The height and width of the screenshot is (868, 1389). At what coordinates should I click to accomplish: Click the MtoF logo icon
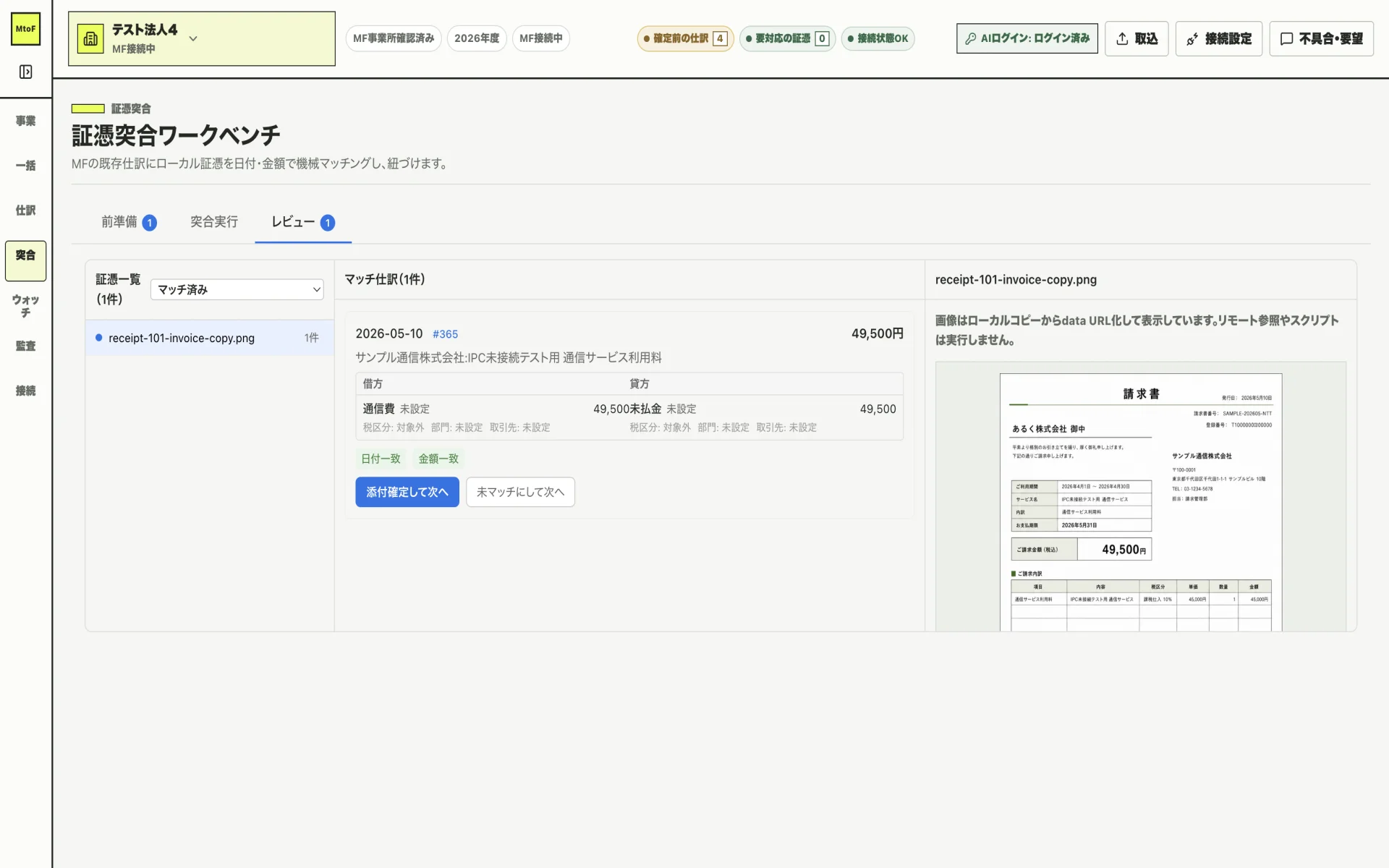click(x=25, y=29)
